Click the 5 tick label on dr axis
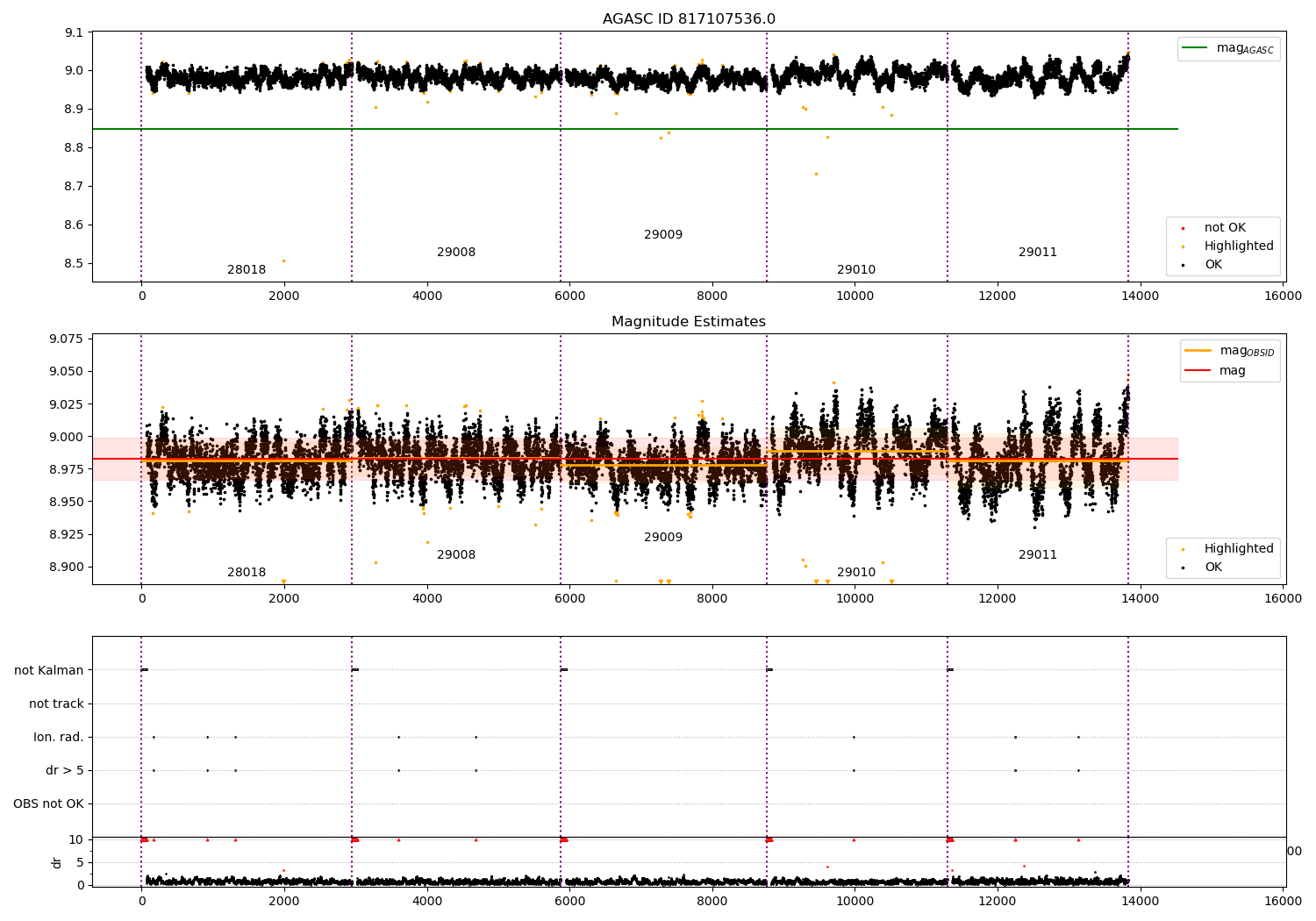This screenshot has height=921, width=1316. coord(81,863)
